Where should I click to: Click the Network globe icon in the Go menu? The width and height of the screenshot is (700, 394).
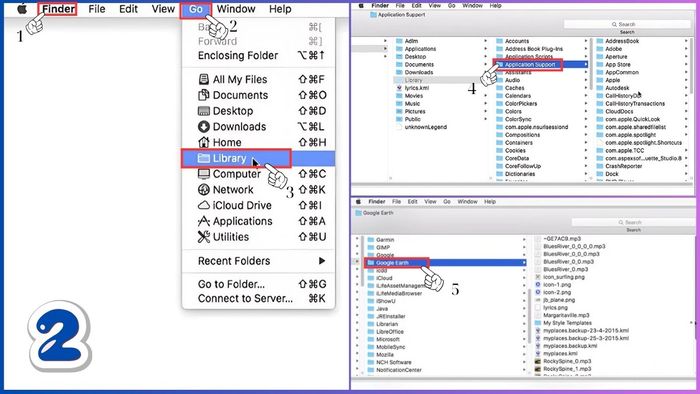click(x=204, y=190)
